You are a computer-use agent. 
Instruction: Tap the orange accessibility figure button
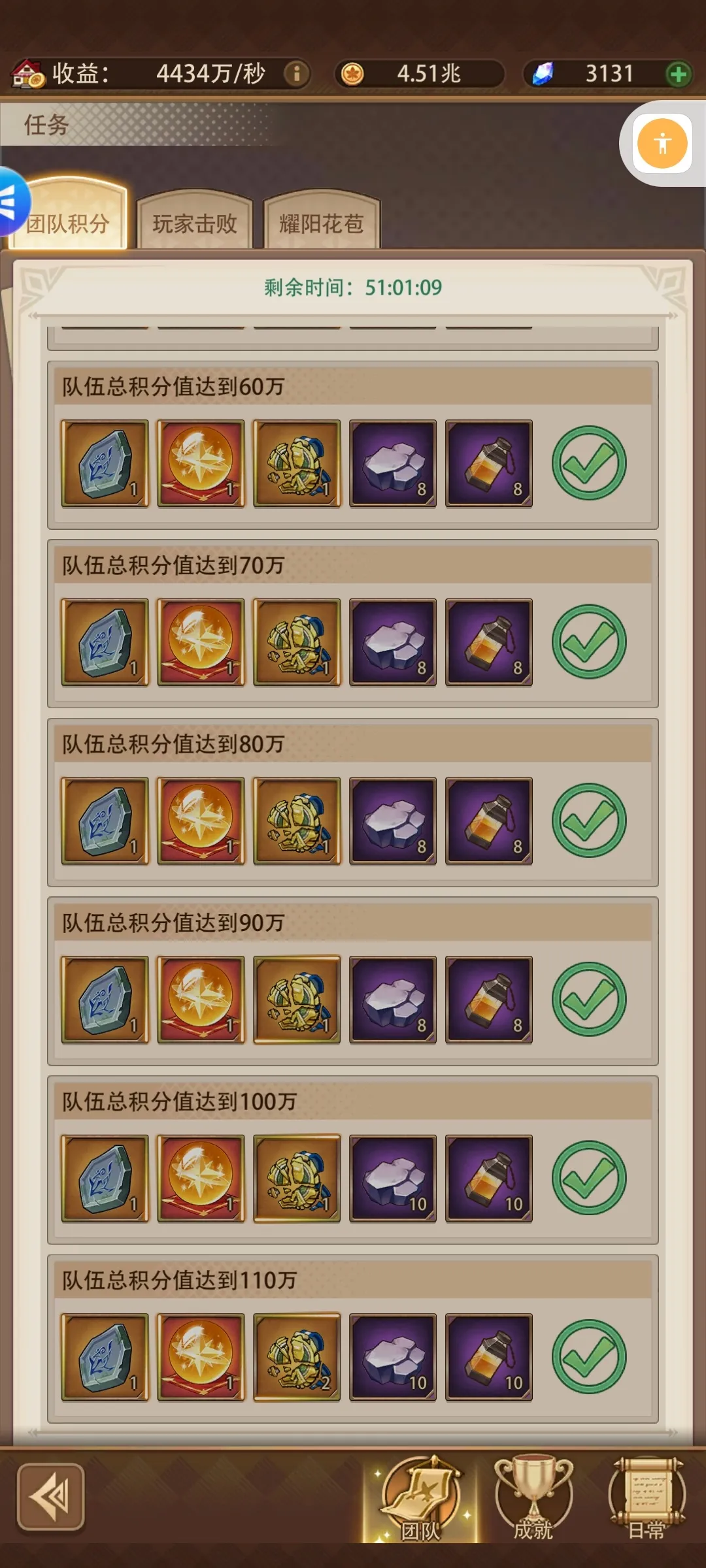[x=662, y=143]
